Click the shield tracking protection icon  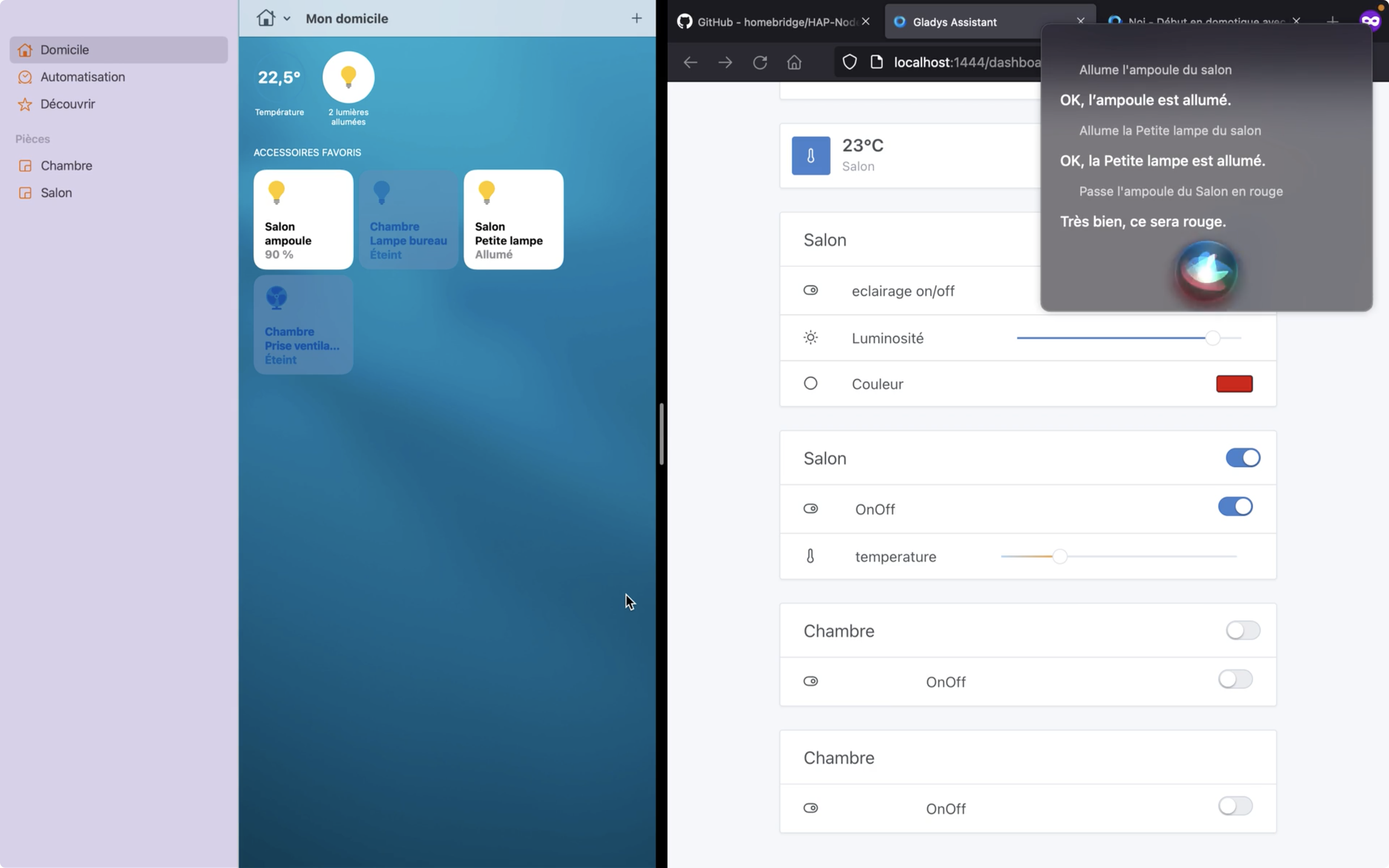(x=849, y=62)
